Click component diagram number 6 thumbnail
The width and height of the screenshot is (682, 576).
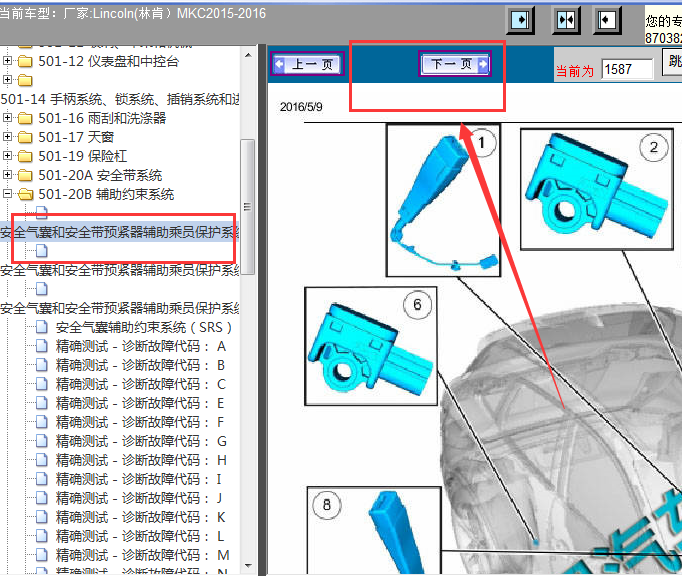371,346
